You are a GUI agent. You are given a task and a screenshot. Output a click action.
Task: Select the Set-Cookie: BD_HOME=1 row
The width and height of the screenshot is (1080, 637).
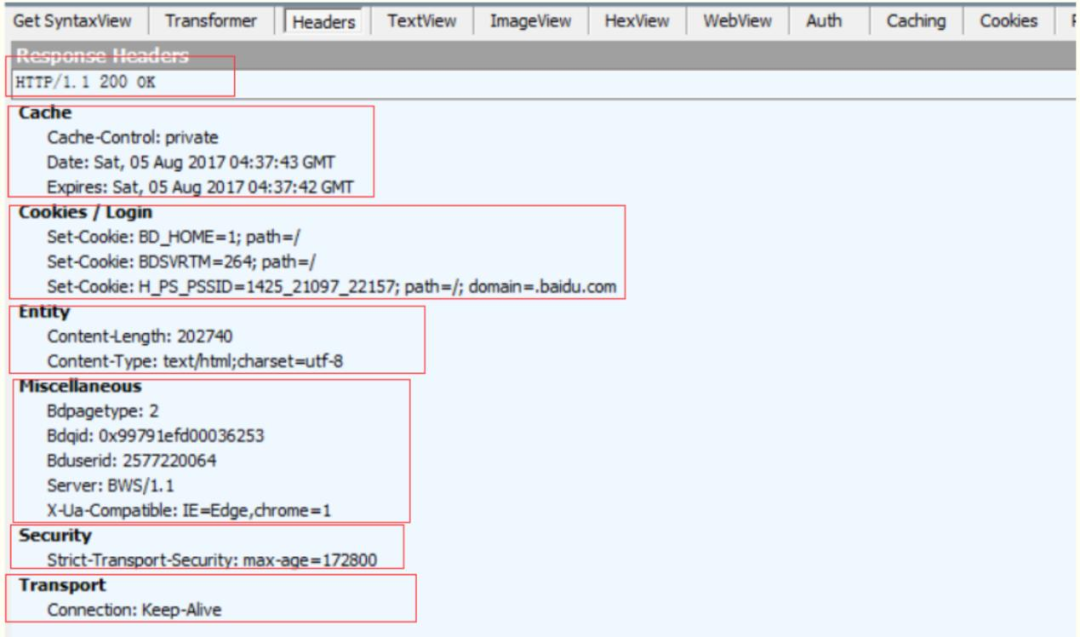click(x=174, y=237)
